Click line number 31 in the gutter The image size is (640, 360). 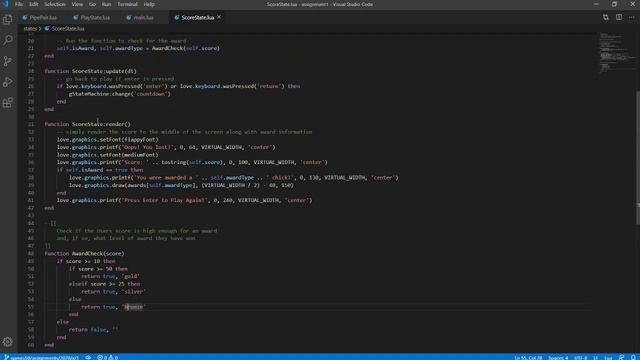[x=31, y=124]
